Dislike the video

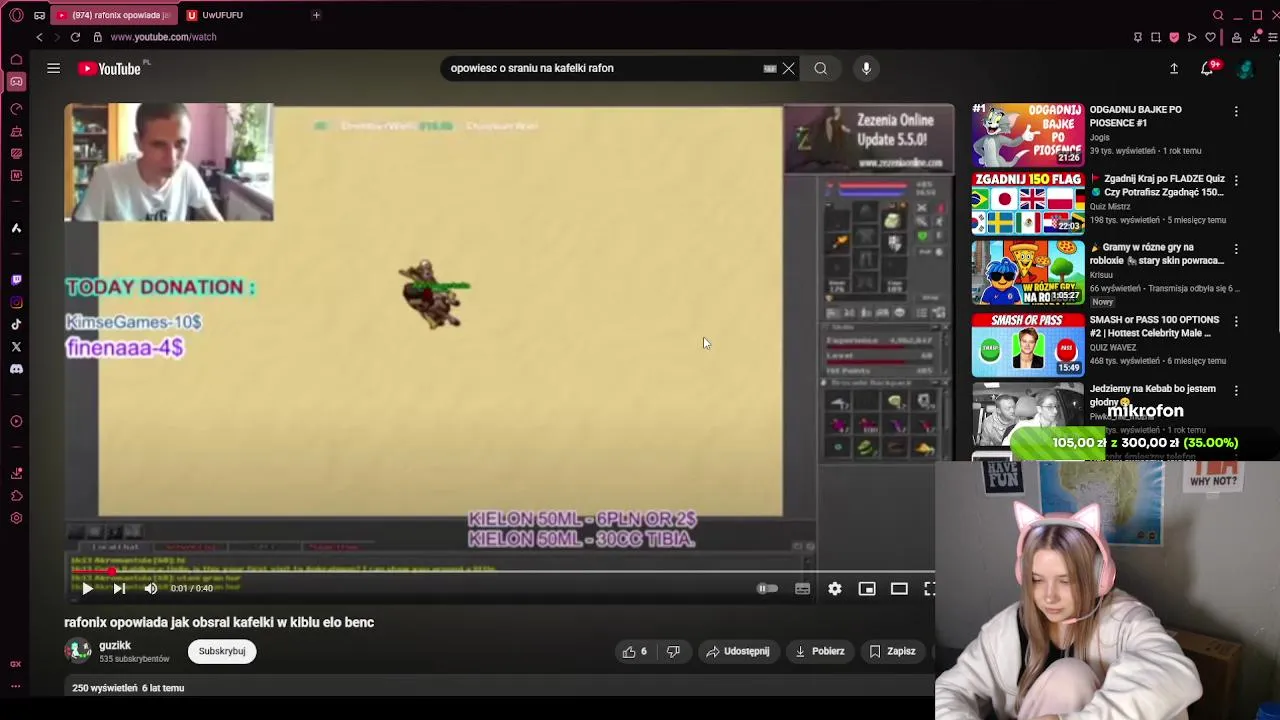tap(673, 651)
